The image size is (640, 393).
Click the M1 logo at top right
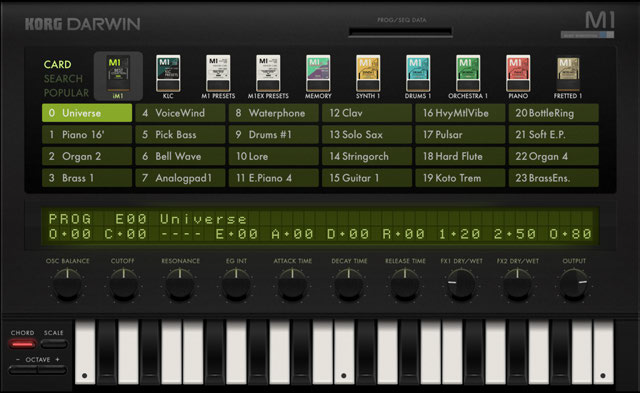click(x=600, y=20)
